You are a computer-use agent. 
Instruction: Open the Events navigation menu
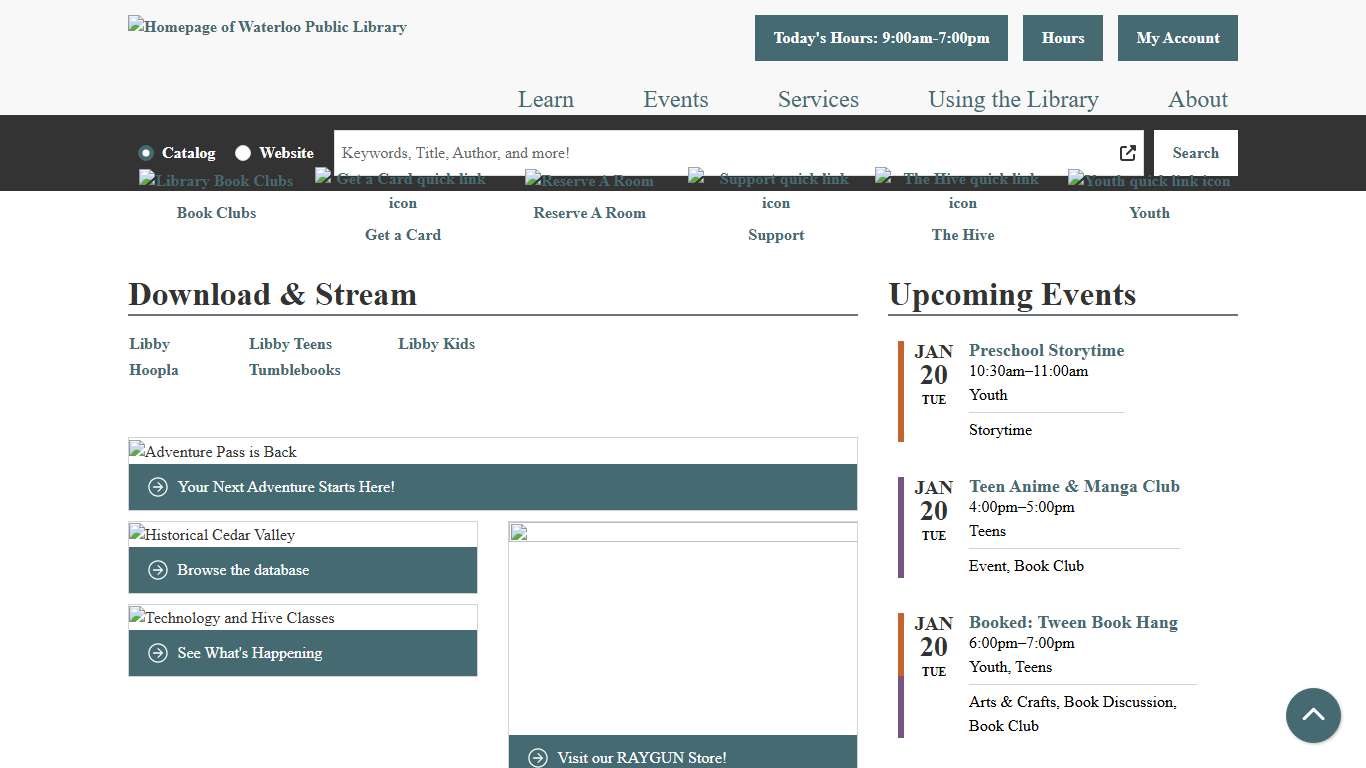point(675,99)
